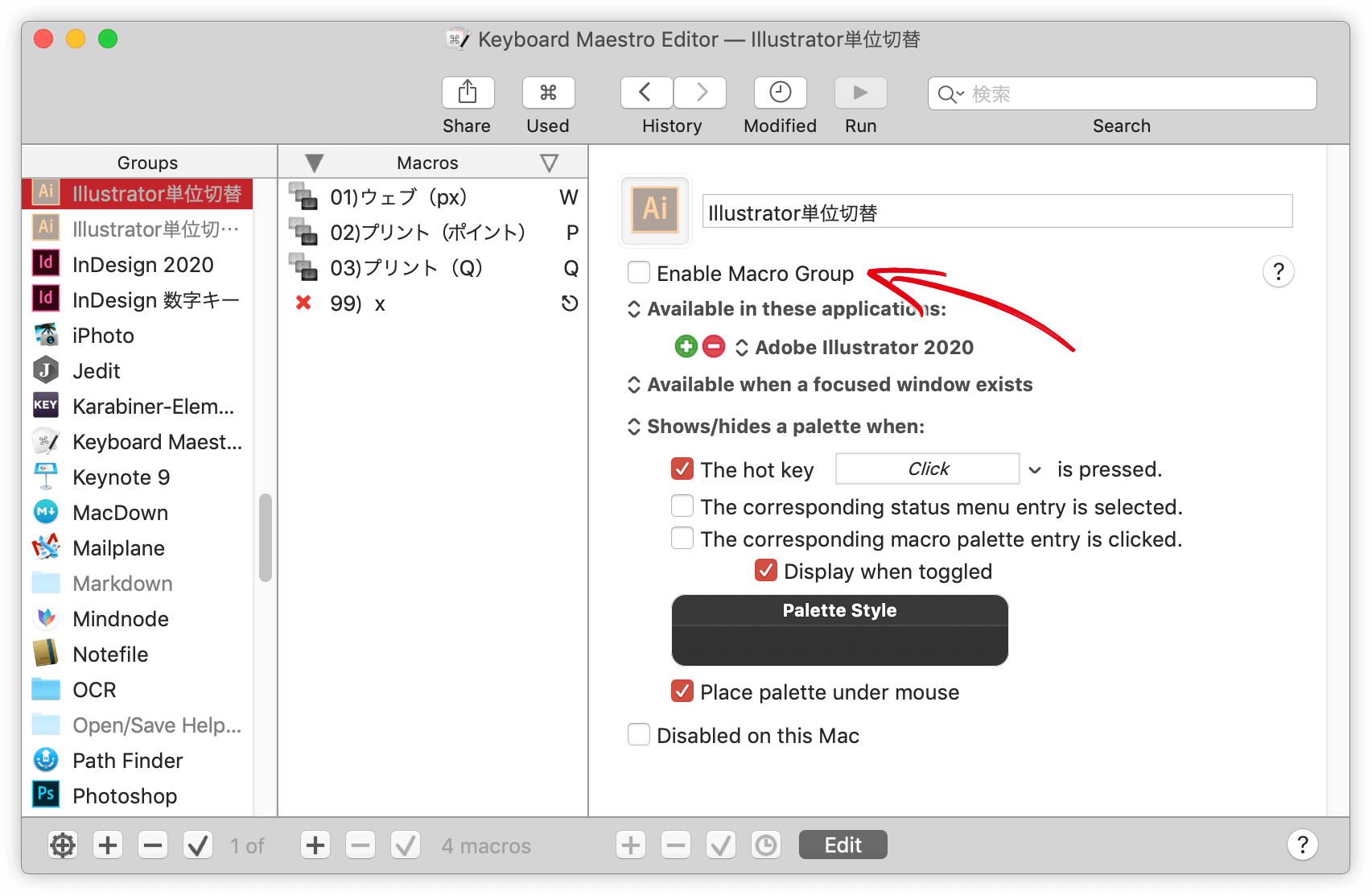
Task: Add an application with green plus
Action: (x=686, y=347)
